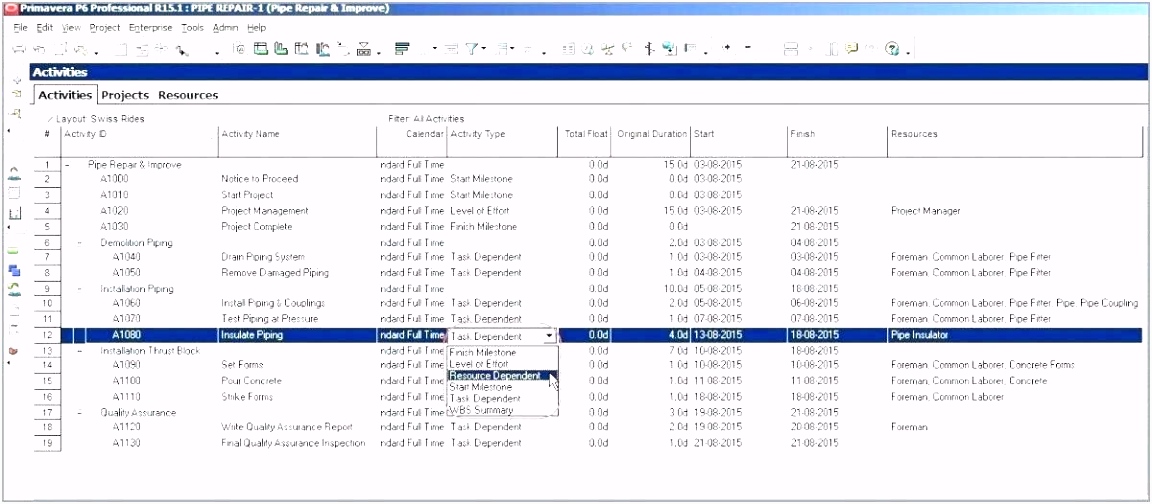The image size is (1152, 504).
Task: Sort by the Resources column header
Action: (x=1015, y=134)
